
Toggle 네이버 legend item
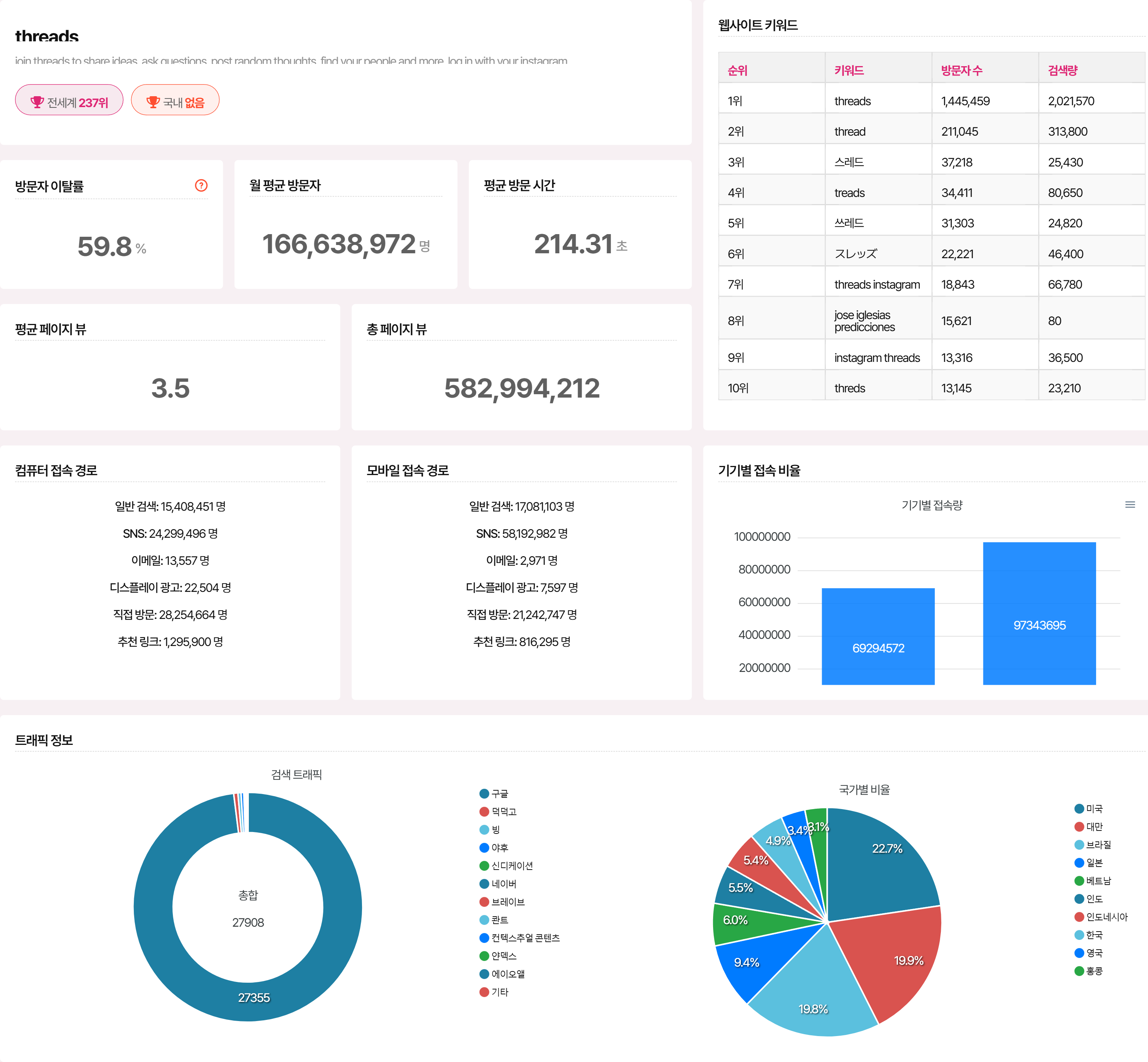coord(498,884)
